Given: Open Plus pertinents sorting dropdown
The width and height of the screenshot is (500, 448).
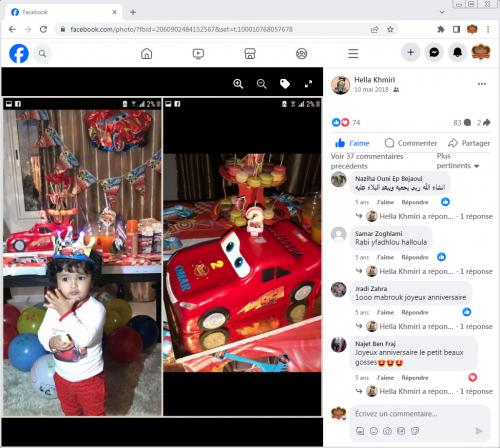Looking at the screenshot, I should pos(457,161).
